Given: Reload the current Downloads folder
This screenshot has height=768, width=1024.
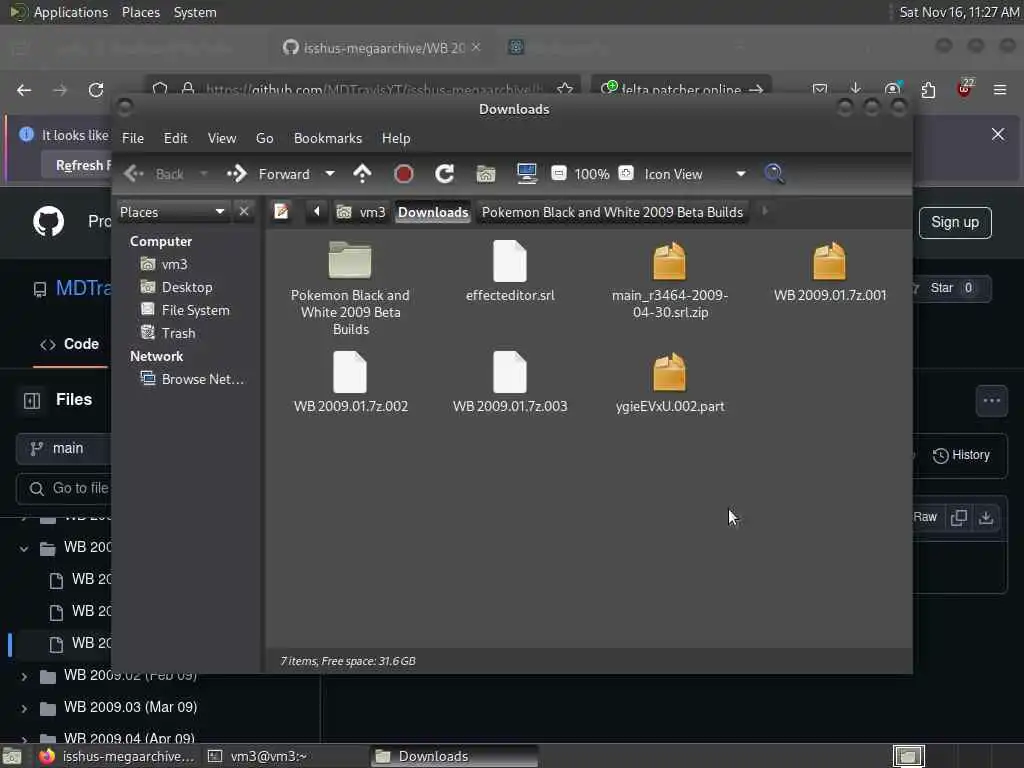Looking at the screenshot, I should 445,174.
